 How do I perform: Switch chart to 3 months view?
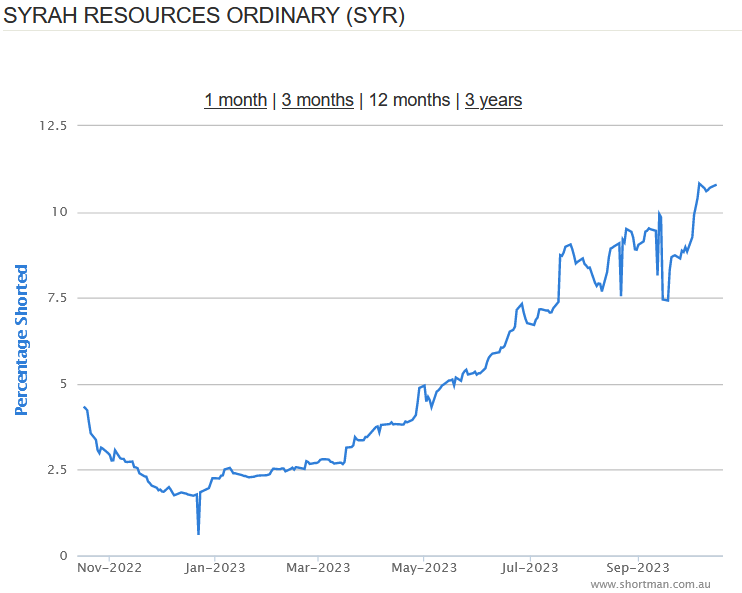317,100
